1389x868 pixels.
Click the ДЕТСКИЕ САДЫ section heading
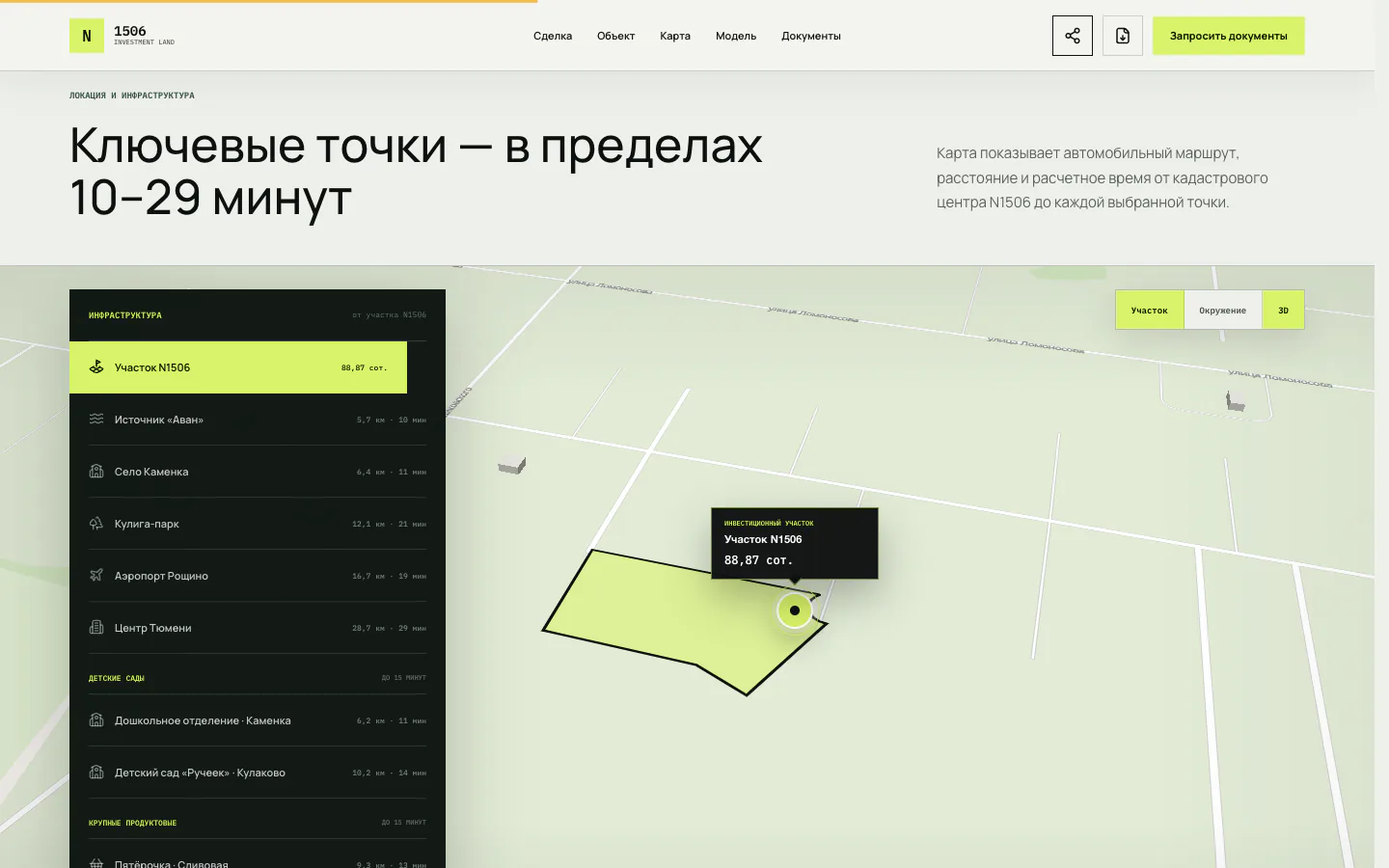point(117,678)
